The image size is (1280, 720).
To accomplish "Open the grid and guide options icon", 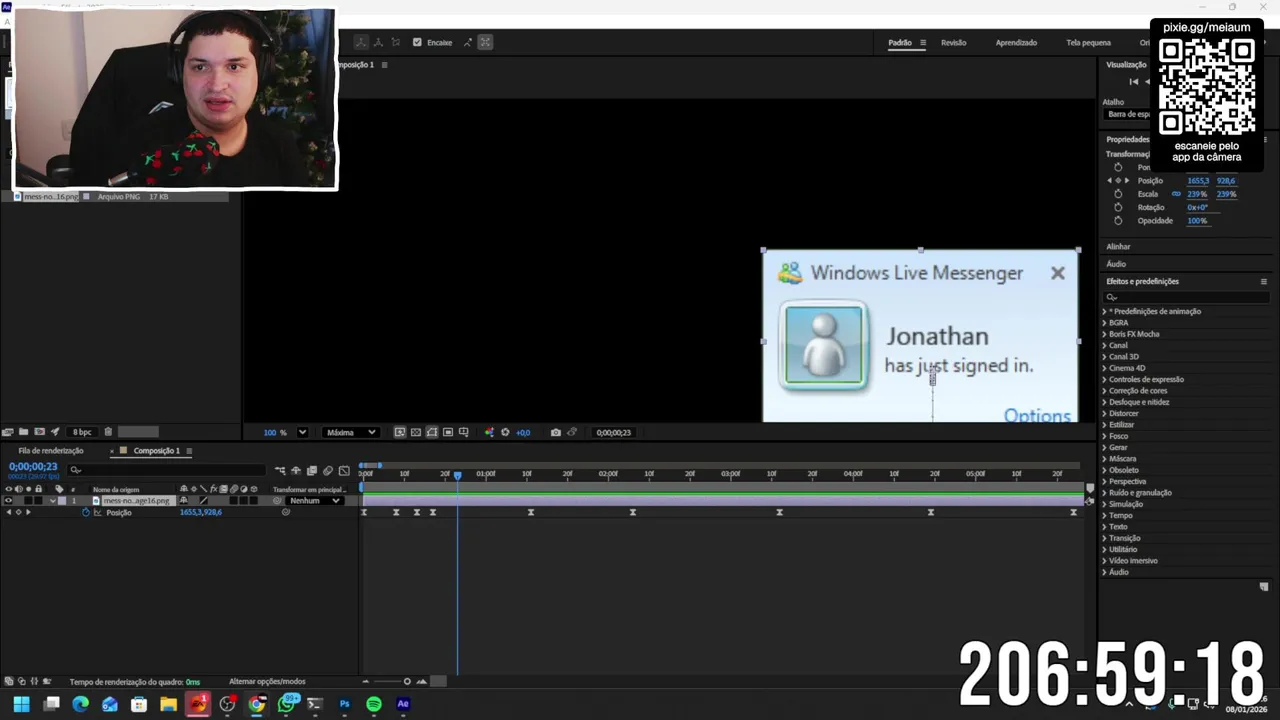I will tap(464, 432).
